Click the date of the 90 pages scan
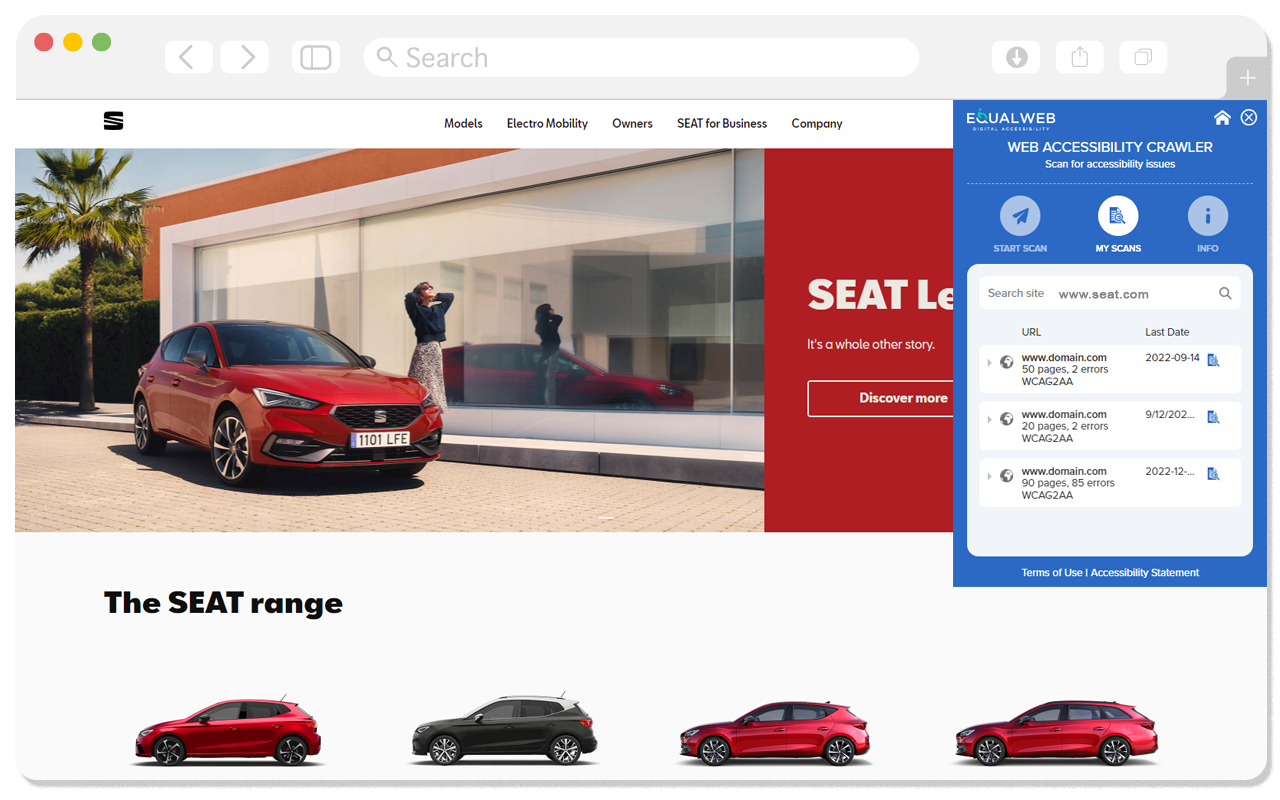 point(1170,471)
